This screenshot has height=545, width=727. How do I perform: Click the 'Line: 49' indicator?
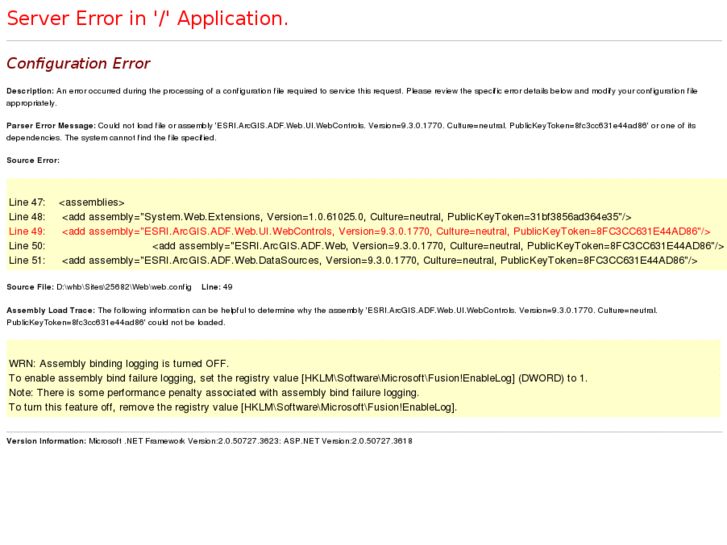[x=217, y=287]
